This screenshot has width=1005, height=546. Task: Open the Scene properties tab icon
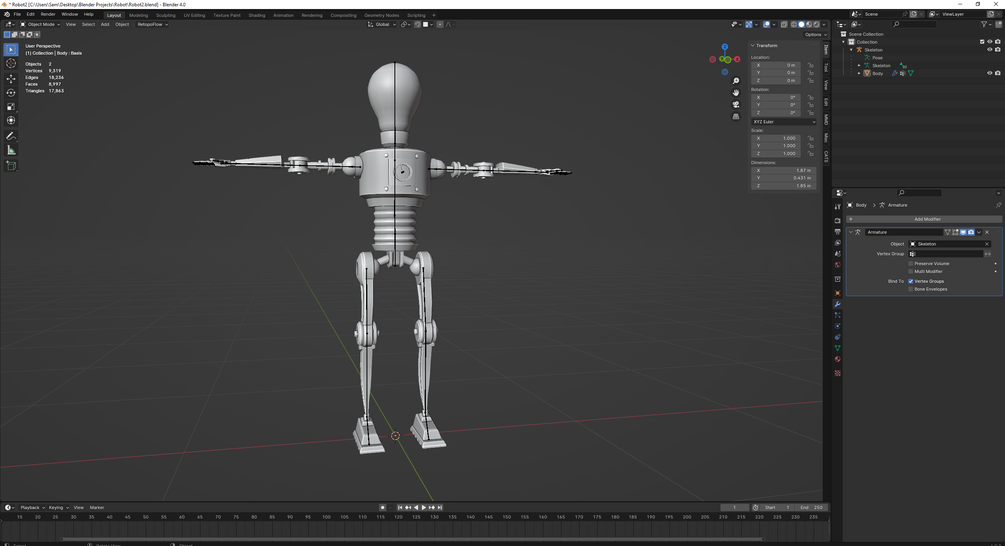(x=838, y=254)
